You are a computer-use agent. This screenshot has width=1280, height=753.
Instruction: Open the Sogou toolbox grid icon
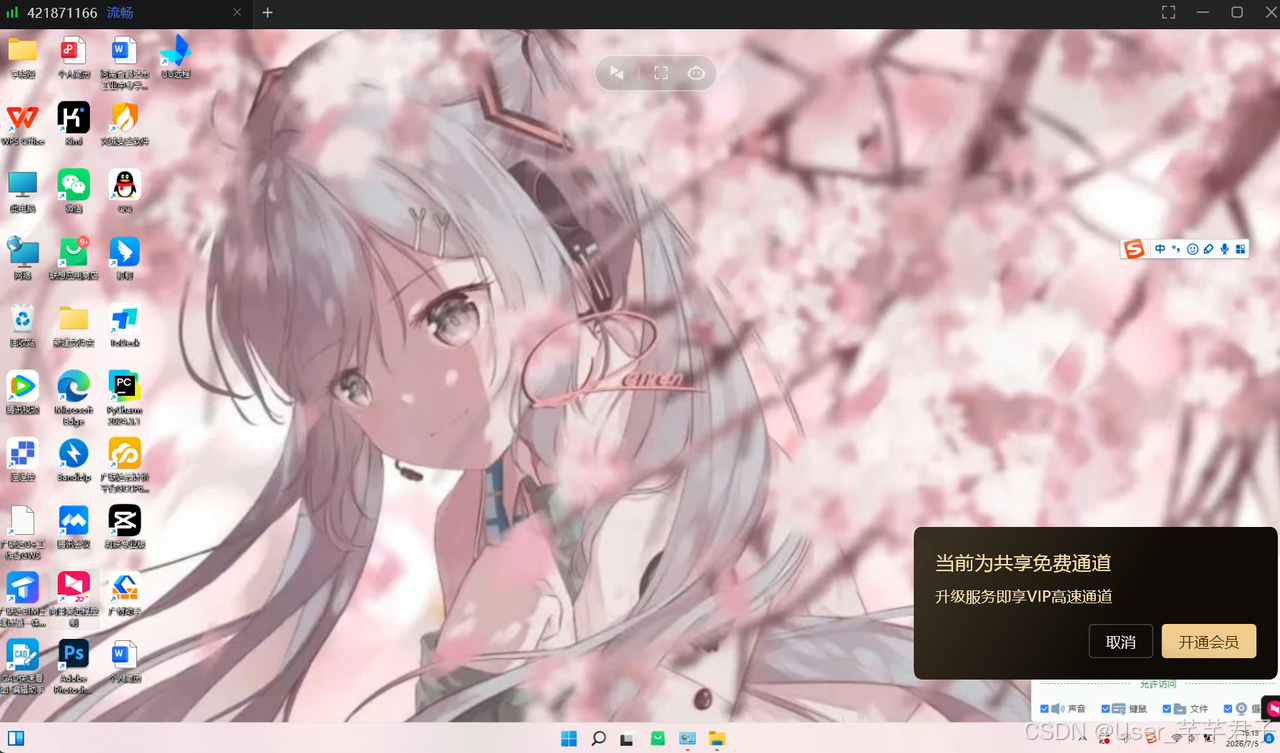pos(1240,249)
